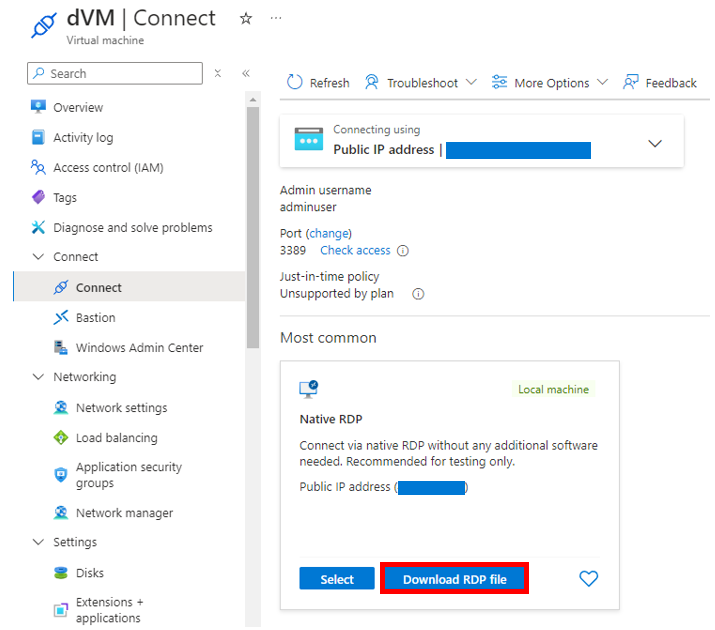Click the Access control people icon
This screenshot has height=630, width=715.
38,167
